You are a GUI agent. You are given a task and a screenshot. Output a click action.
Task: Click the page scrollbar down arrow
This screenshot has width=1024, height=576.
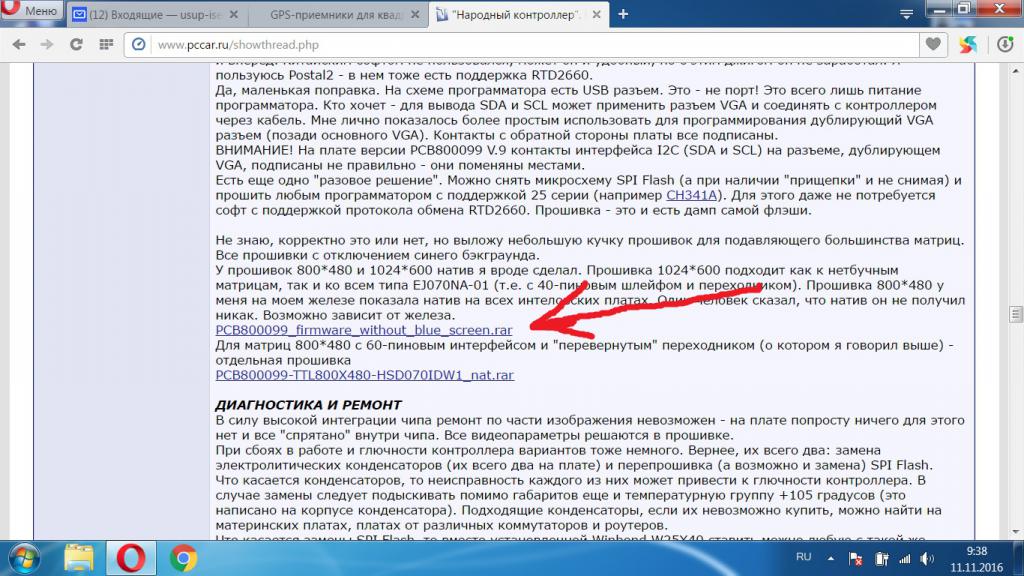coord(1016,532)
